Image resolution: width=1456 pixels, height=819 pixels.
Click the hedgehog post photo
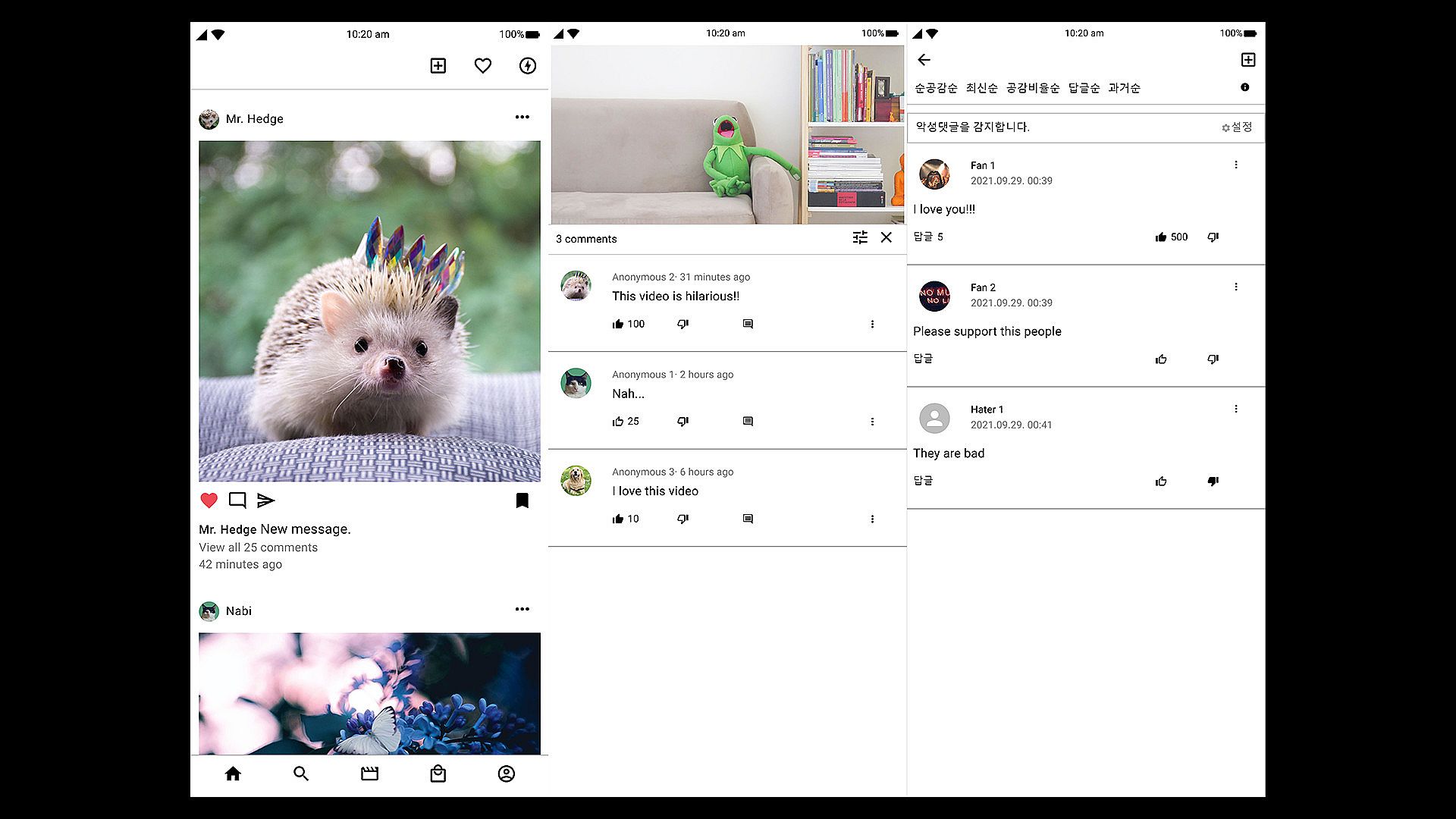click(x=369, y=311)
